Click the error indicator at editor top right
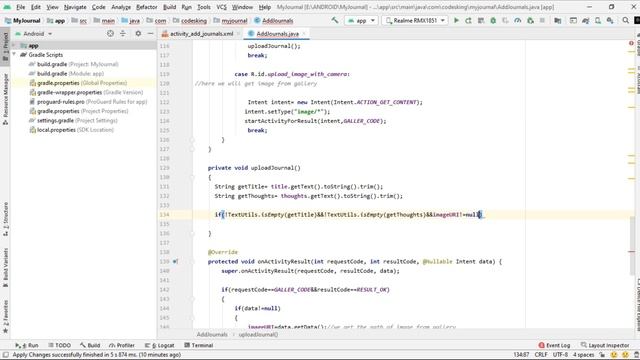Viewport: 640px width, 360px height. 631,43
